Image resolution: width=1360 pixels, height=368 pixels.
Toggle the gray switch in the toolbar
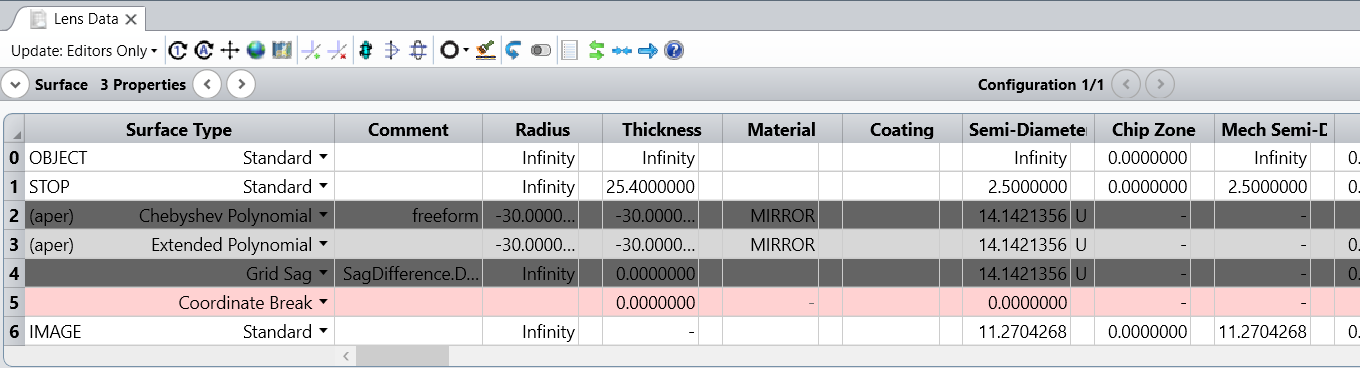pos(541,50)
